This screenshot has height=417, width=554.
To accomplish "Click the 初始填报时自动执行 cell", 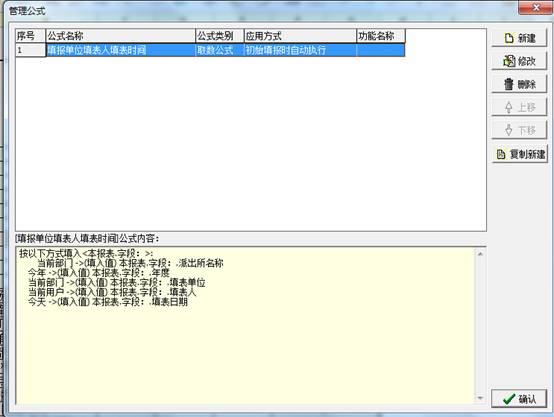I will [x=300, y=50].
